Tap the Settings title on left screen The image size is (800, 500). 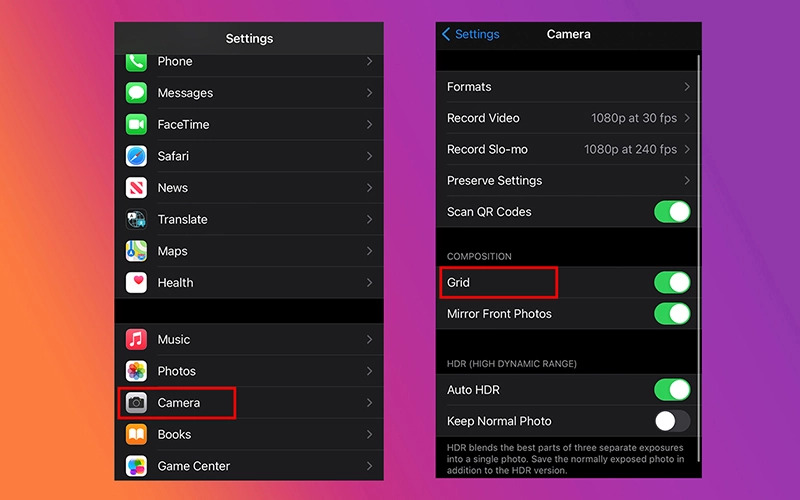[249, 38]
